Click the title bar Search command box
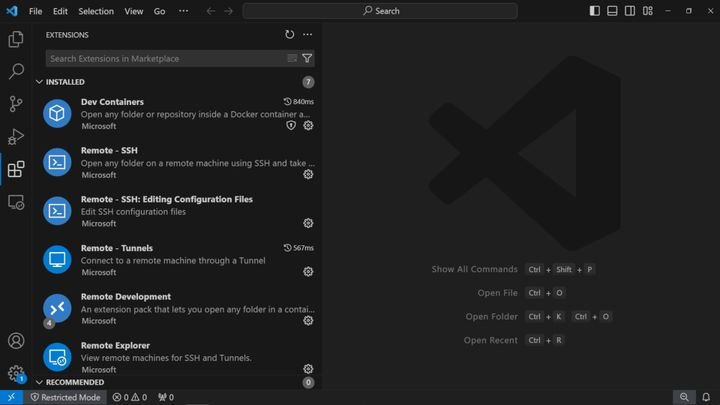 tap(380, 11)
